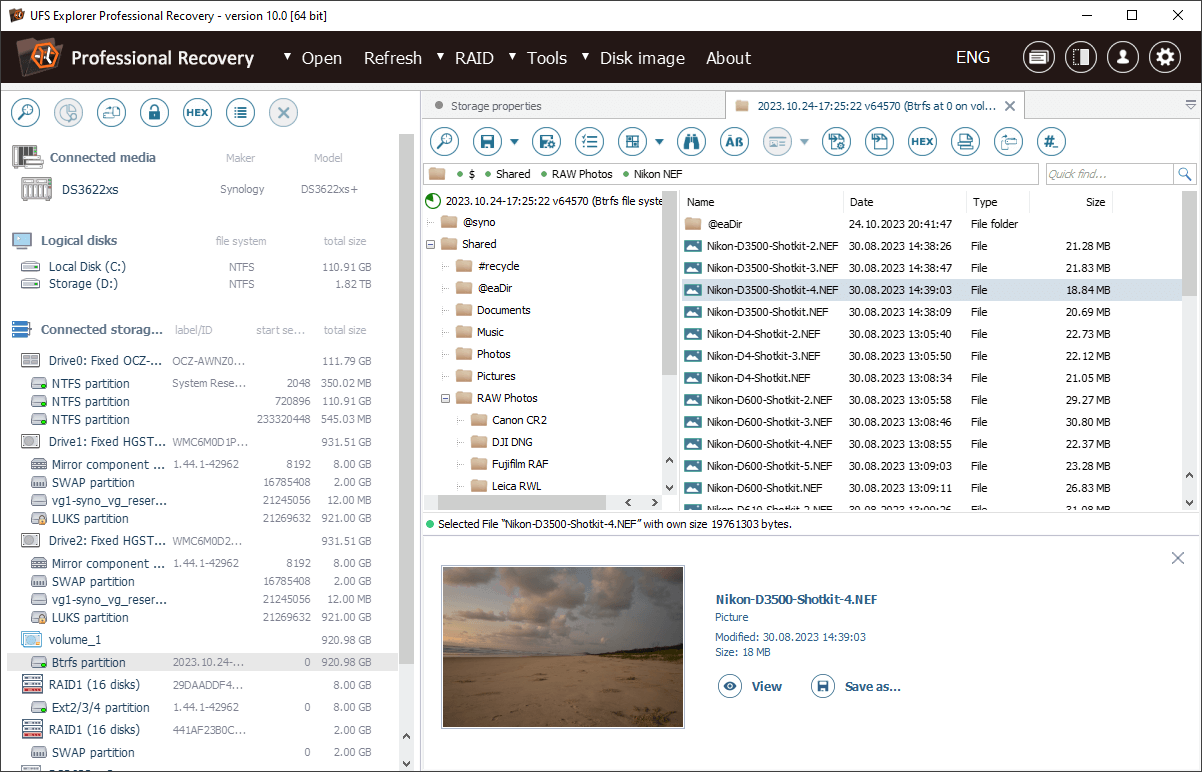1202x772 pixels.
Task: Click the ENG language selector
Action: 973,58
